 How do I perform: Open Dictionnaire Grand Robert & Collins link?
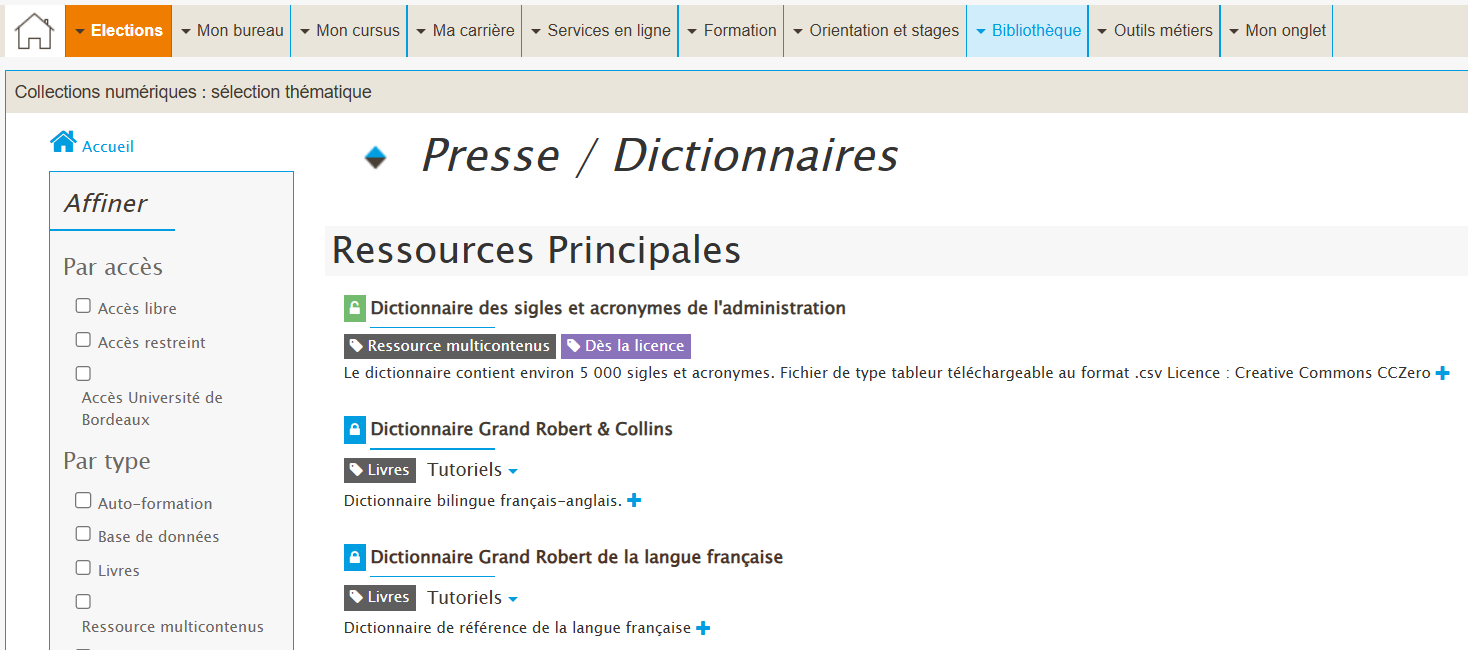pyautogui.click(x=521, y=429)
